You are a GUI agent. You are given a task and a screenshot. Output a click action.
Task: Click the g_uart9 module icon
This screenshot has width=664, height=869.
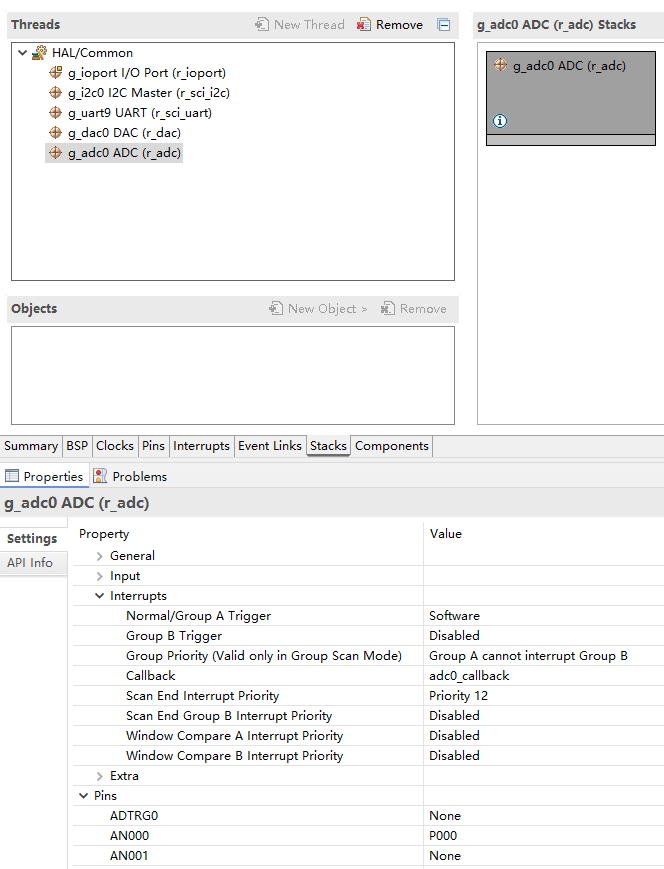[55, 113]
